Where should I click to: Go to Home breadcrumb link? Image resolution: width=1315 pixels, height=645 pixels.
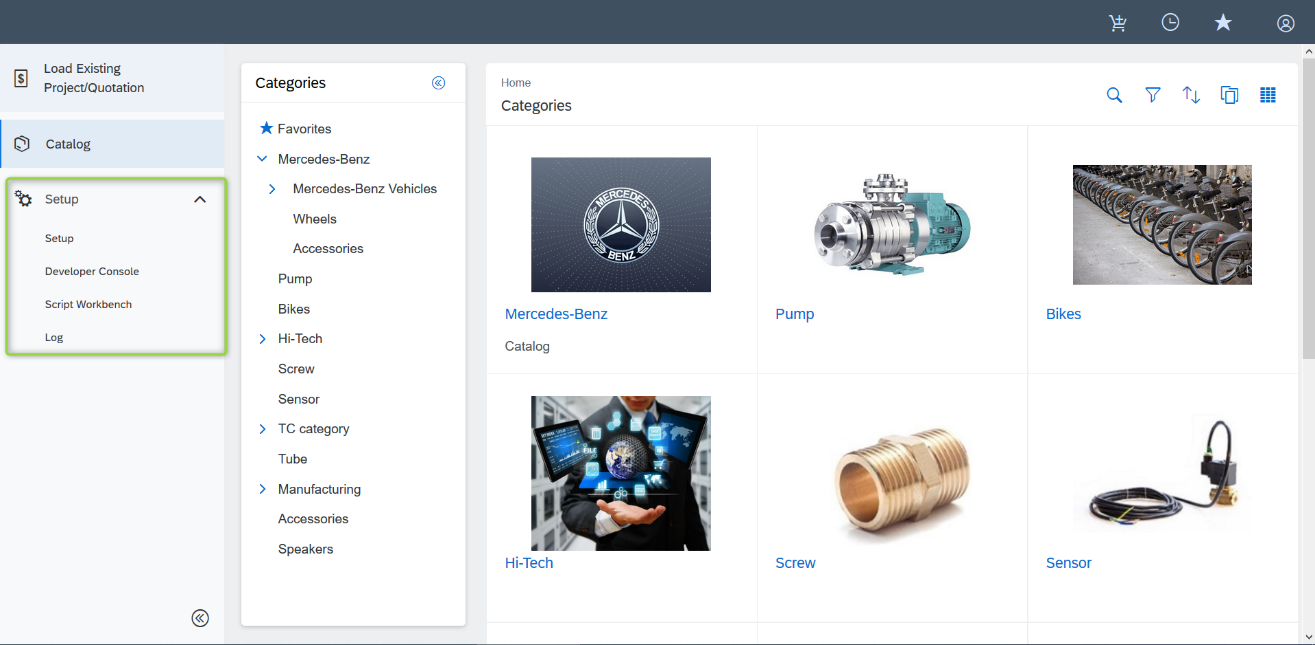pyautogui.click(x=516, y=83)
